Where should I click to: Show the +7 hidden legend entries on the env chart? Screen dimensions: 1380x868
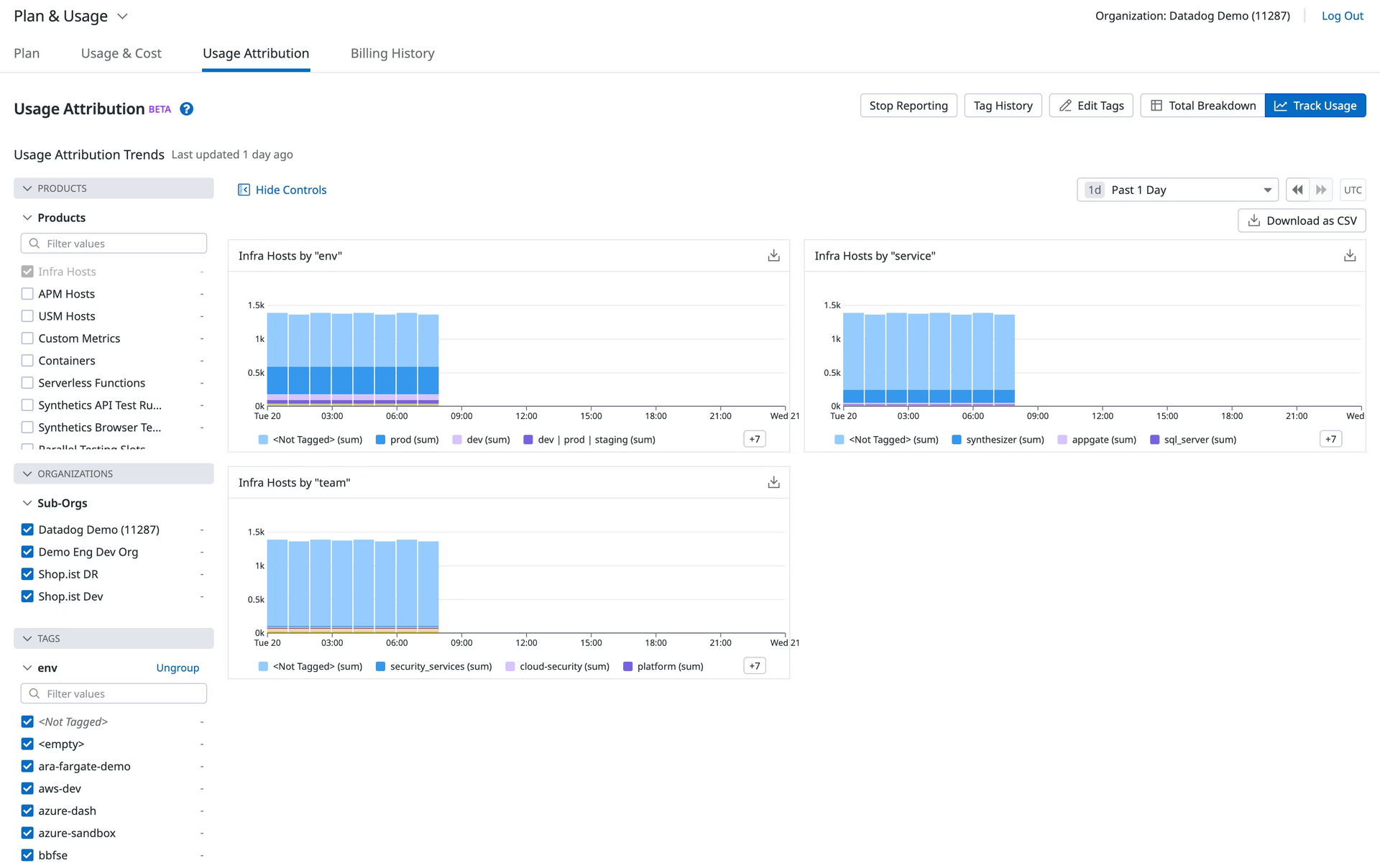pos(754,438)
